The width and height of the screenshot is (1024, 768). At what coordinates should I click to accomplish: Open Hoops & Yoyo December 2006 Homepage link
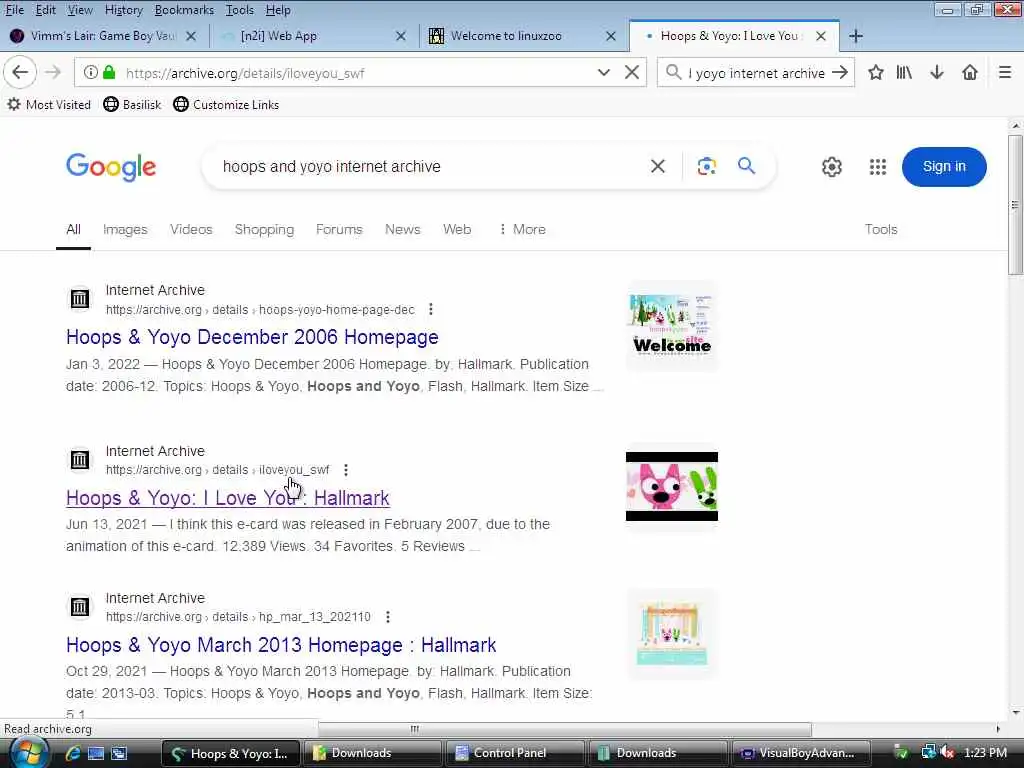pos(252,337)
